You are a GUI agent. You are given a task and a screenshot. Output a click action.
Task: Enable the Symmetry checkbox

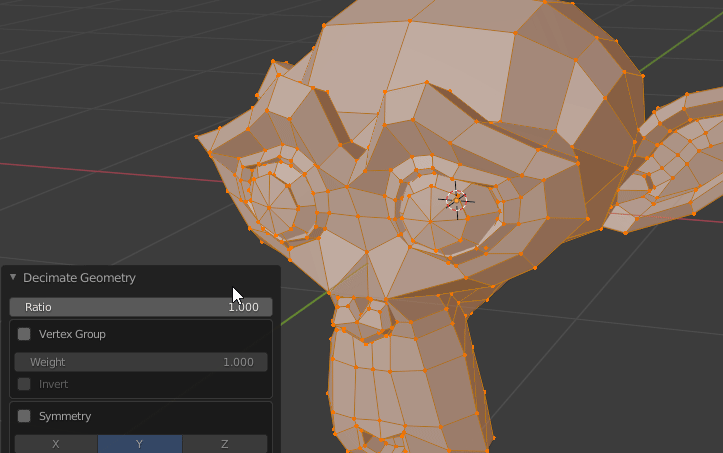(24, 416)
